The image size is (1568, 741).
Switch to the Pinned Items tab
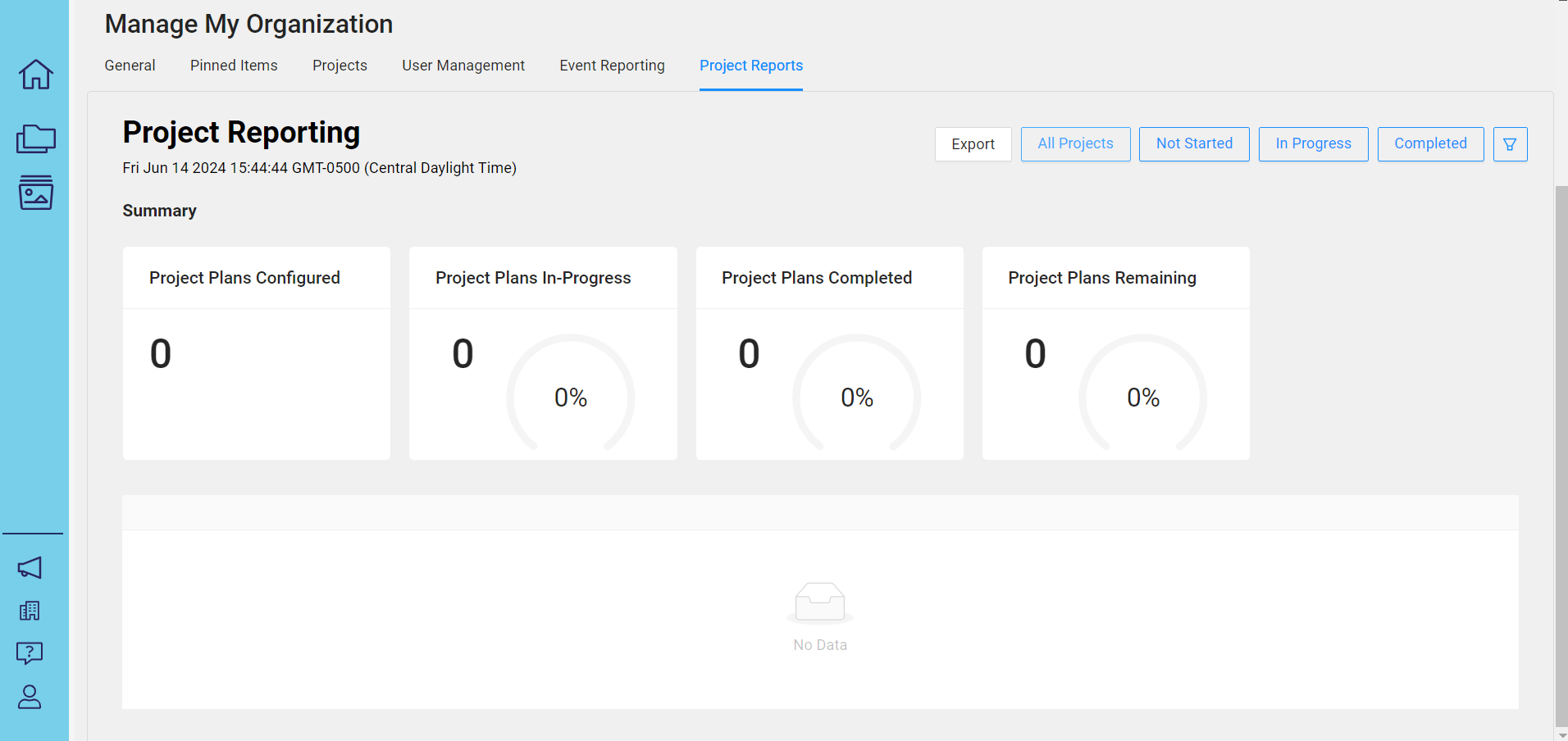click(x=233, y=65)
